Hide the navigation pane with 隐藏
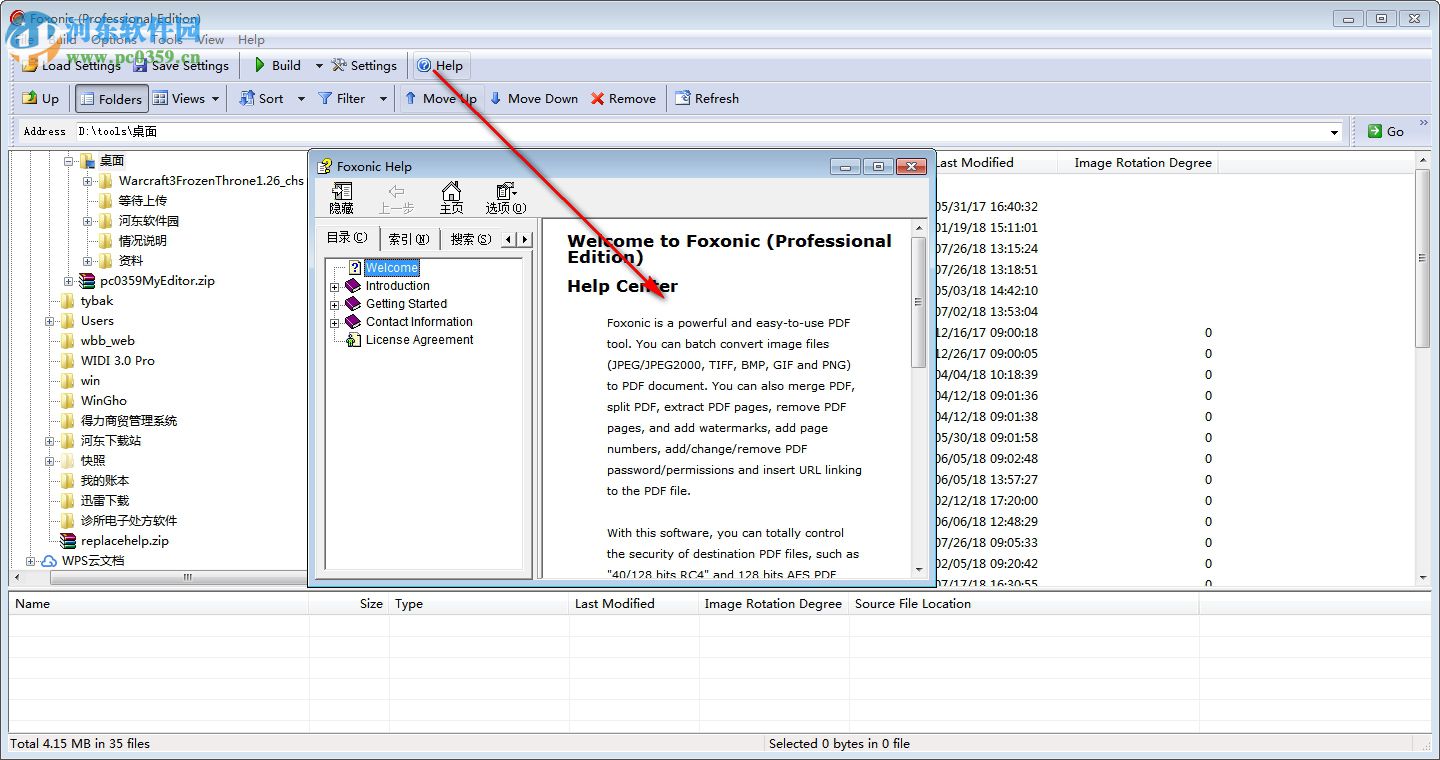Screen dimensions: 1440x760 coord(341,198)
